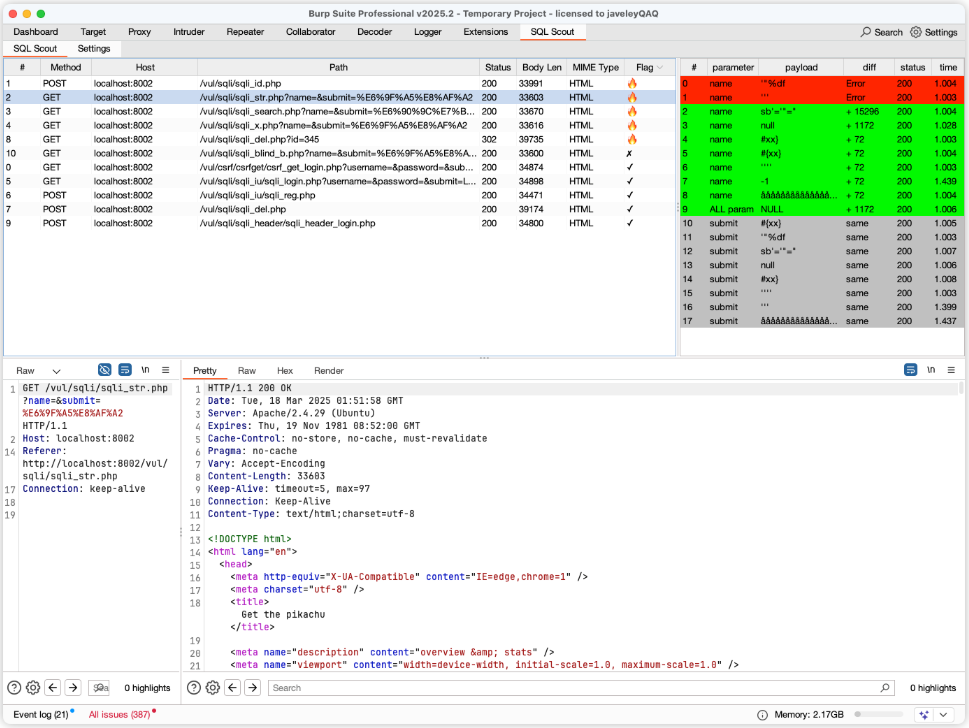Go to next match in request panel

(73, 688)
